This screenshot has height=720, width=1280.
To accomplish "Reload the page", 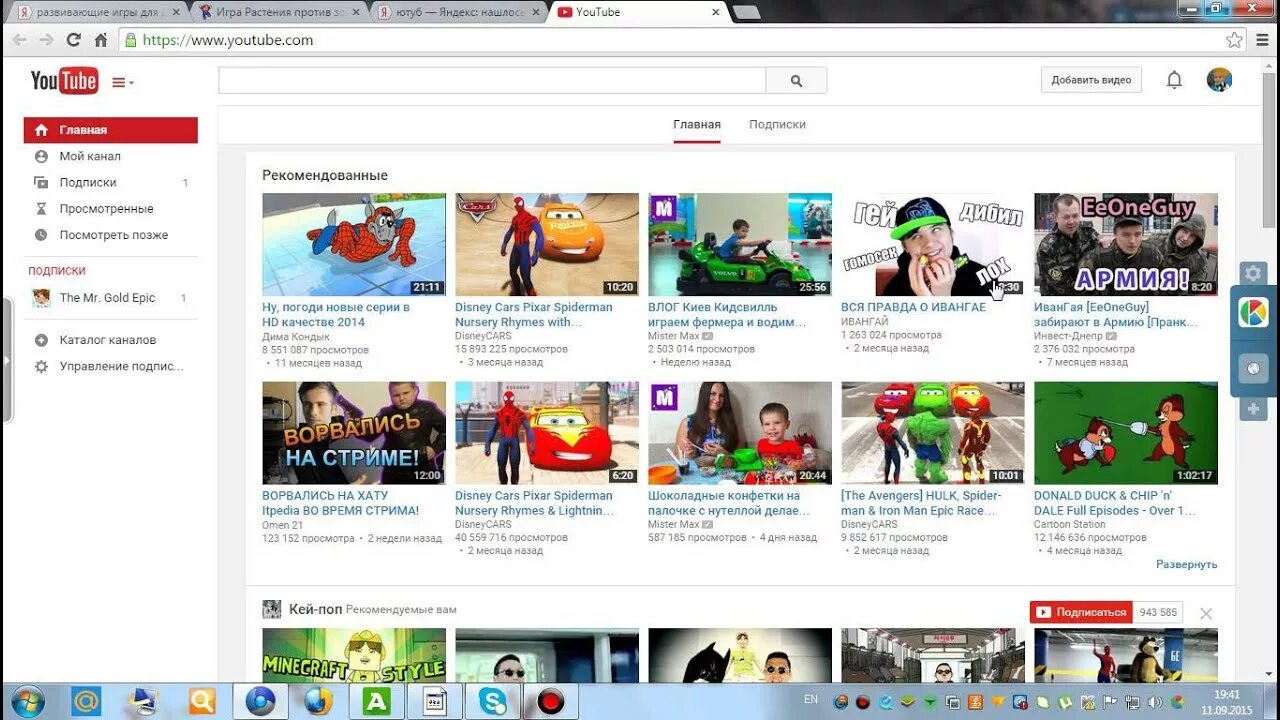I will click(x=73, y=40).
